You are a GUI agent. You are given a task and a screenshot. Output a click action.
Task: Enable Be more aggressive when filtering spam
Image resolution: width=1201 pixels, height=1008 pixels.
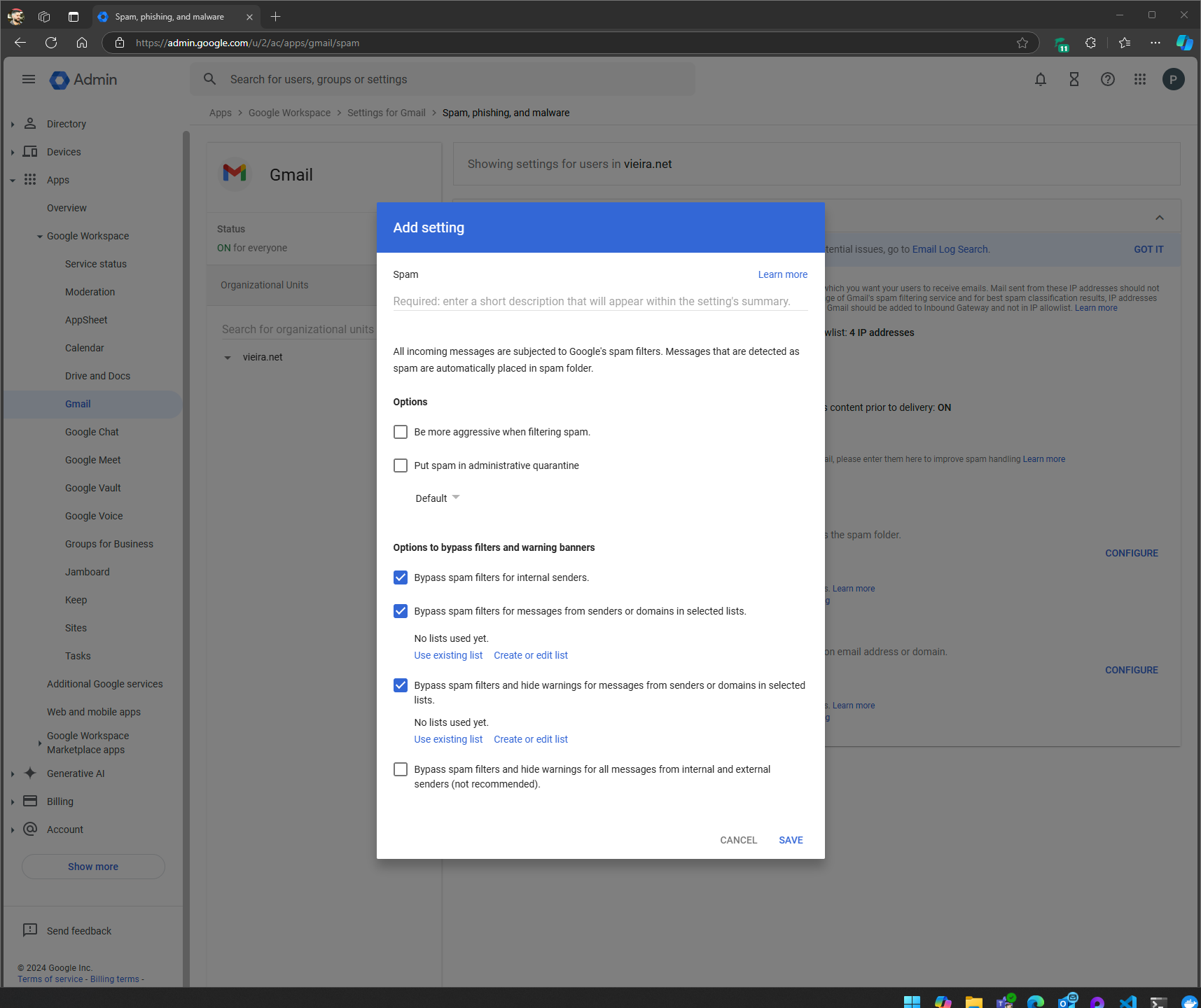point(401,432)
